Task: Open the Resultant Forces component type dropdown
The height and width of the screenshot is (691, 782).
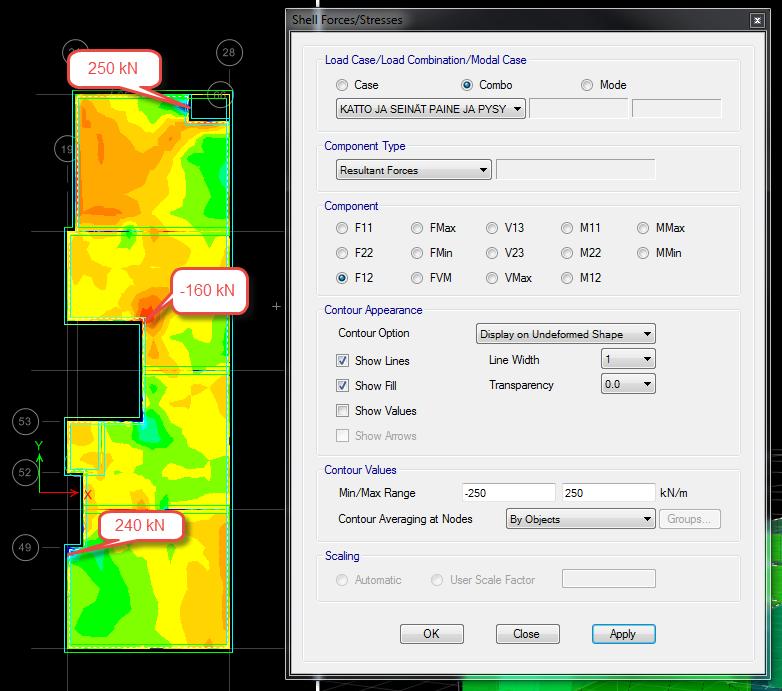Action: (x=413, y=170)
